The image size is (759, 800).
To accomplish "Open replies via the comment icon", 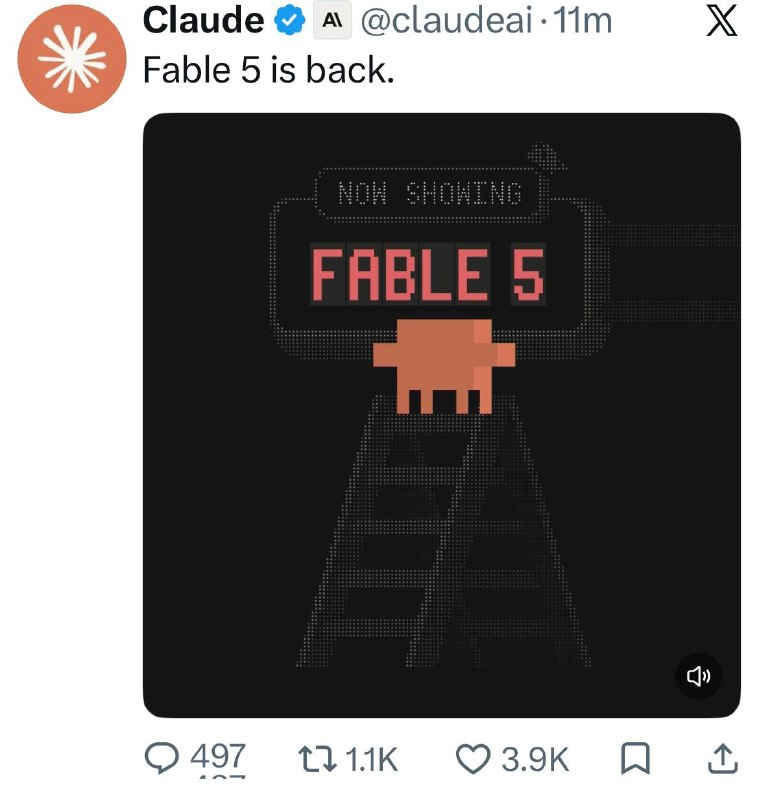I will coord(162,758).
